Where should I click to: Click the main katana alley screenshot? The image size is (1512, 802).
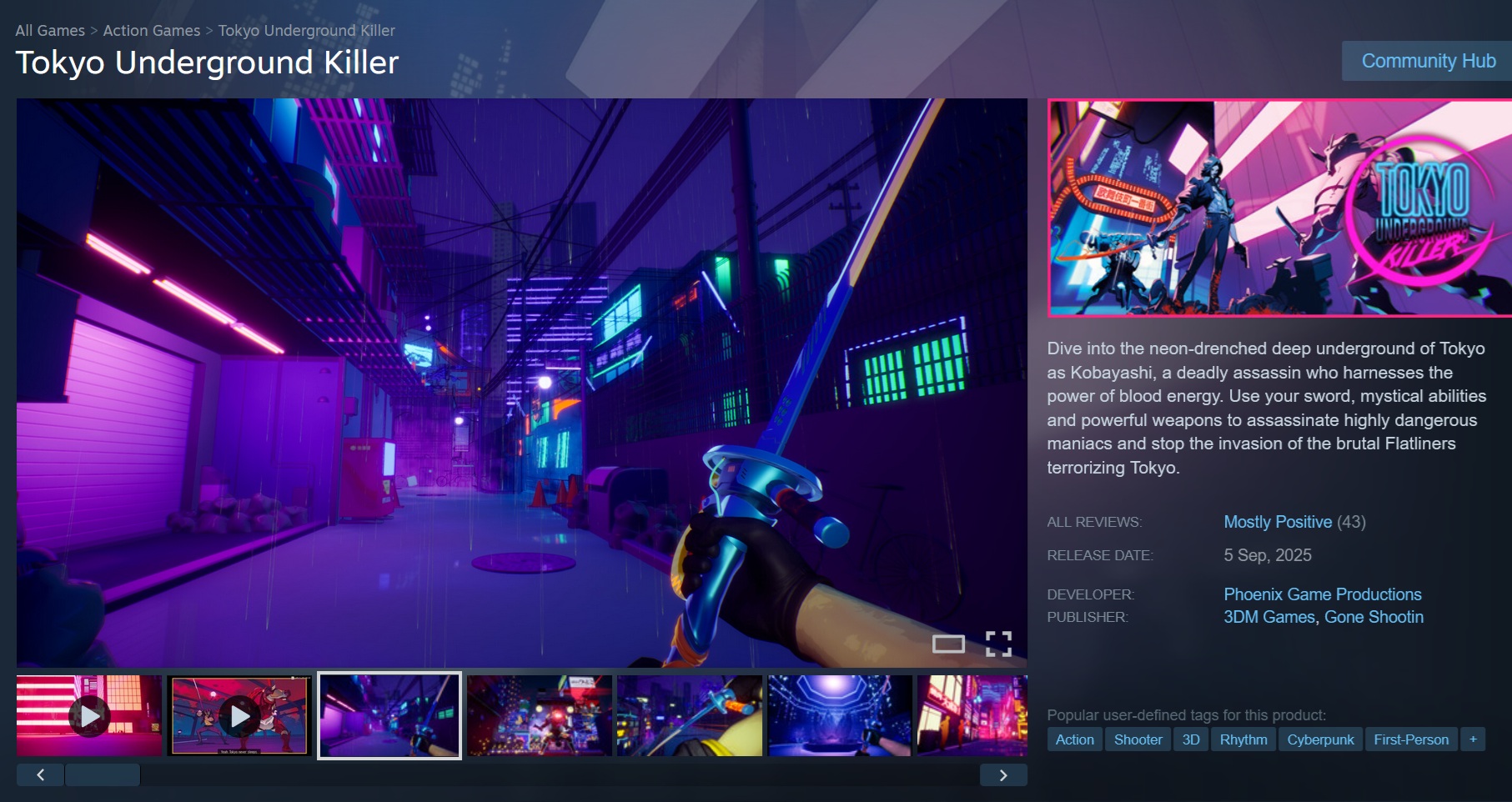[522, 383]
